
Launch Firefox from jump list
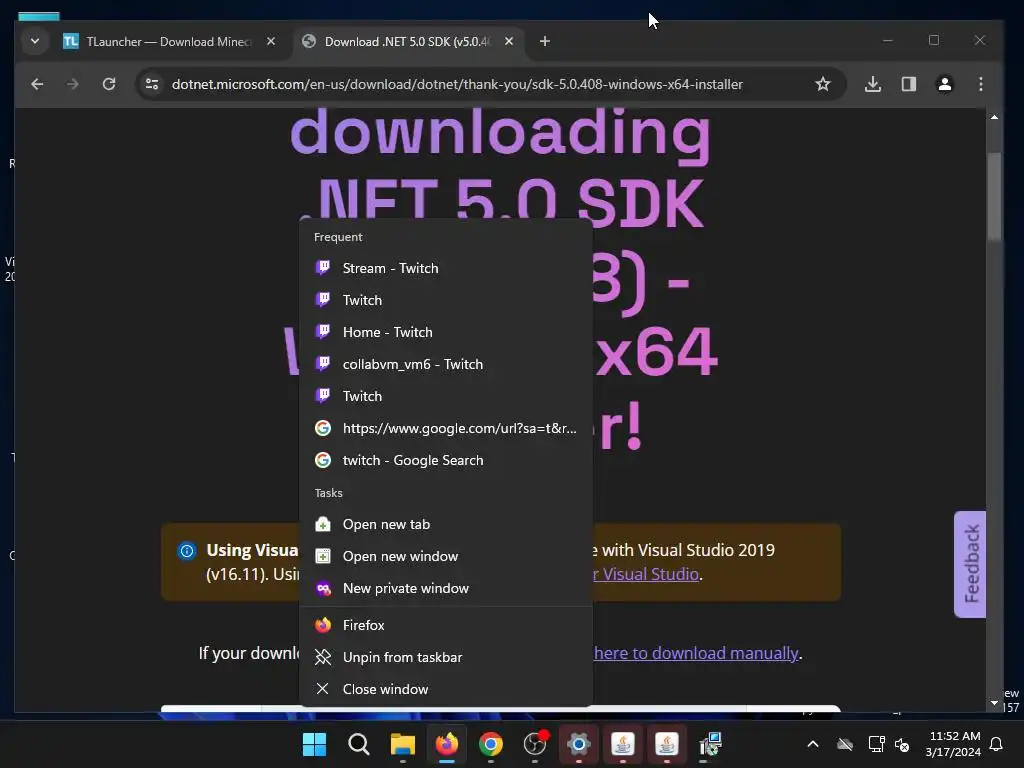445,626
